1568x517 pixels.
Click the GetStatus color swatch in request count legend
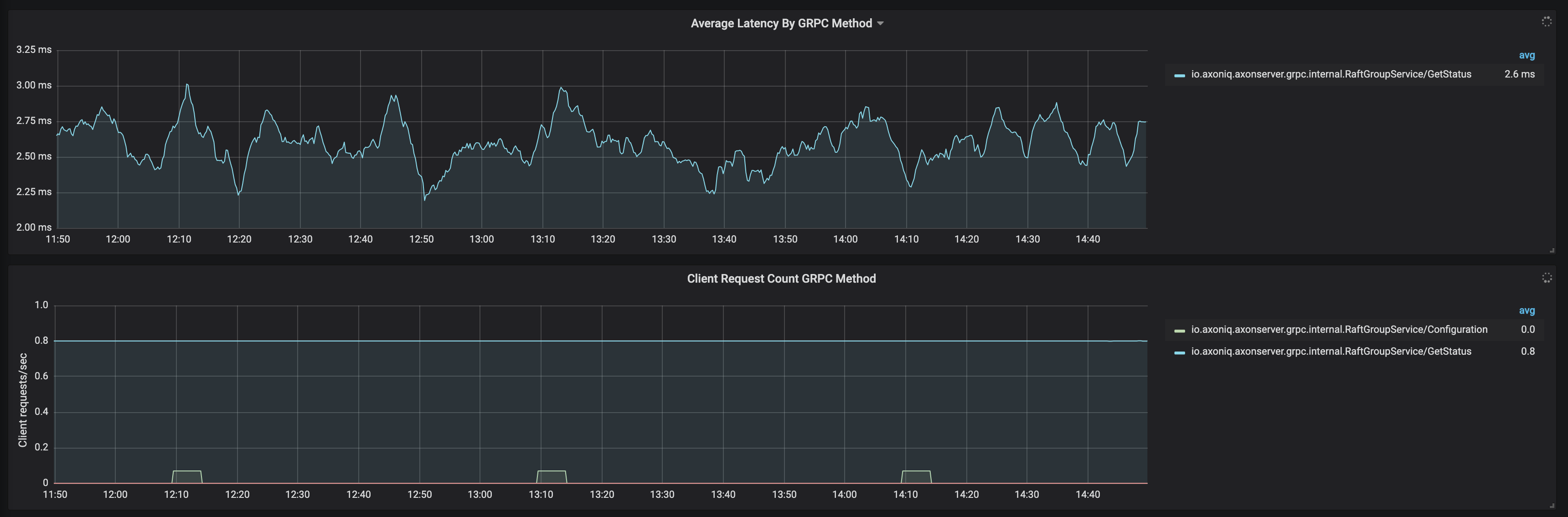tap(1179, 352)
